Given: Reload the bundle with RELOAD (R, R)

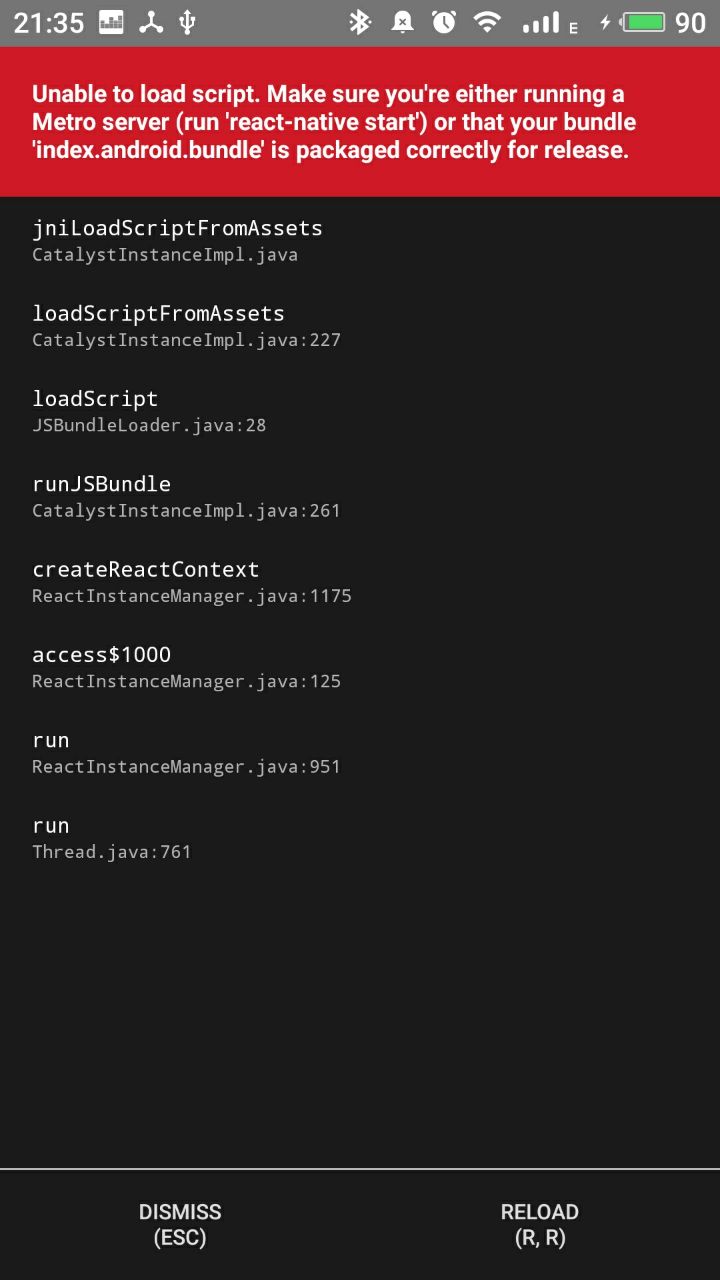Looking at the screenshot, I should tap(540, 1225).
